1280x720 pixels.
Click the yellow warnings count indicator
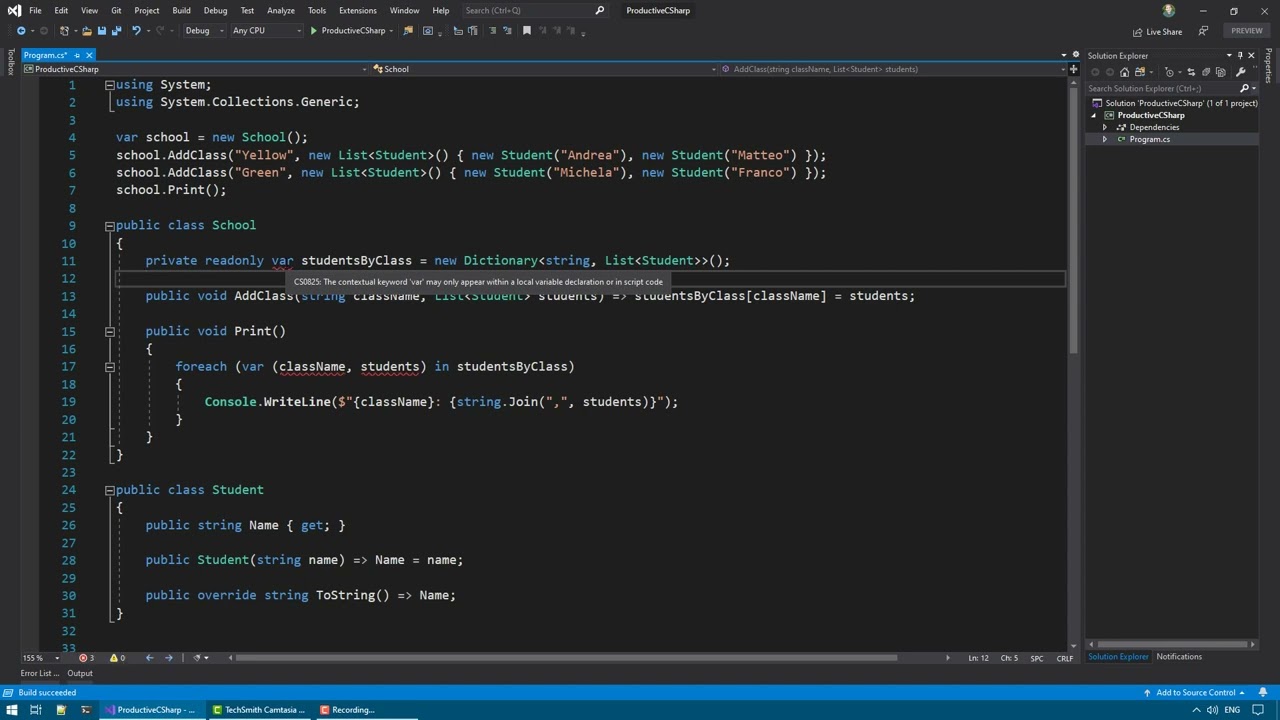(x=117, y=658)
